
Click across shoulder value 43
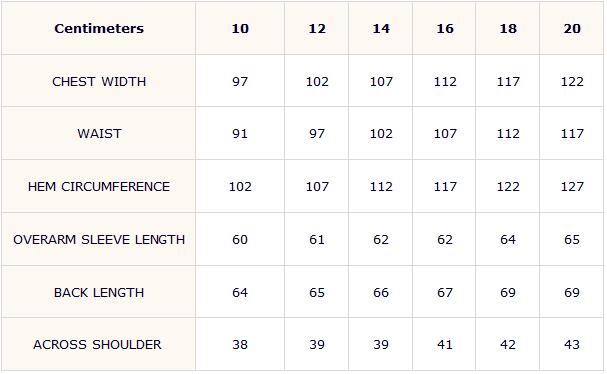click(572, 345)
